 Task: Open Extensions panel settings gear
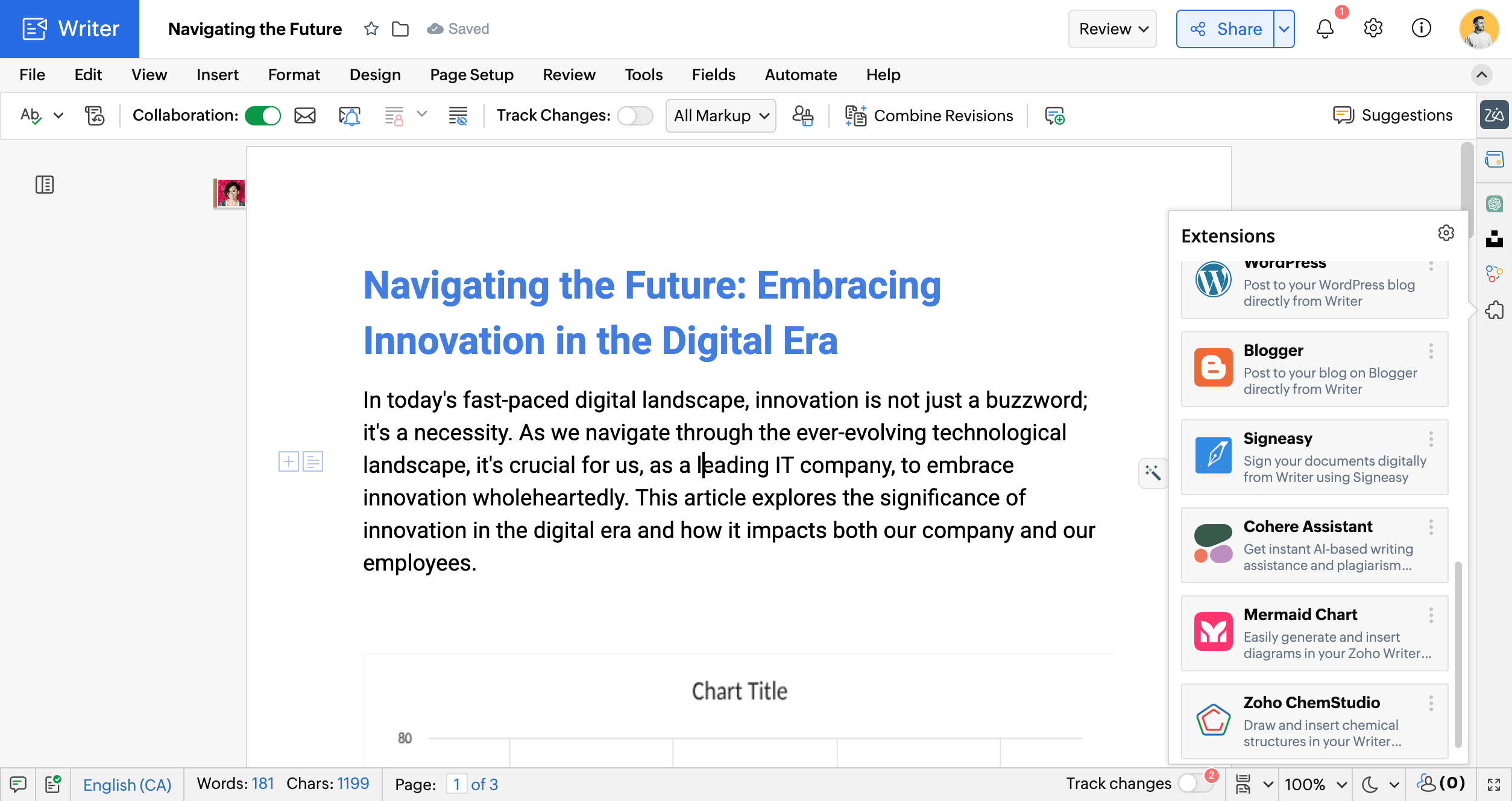click(x=1446, y=233)
